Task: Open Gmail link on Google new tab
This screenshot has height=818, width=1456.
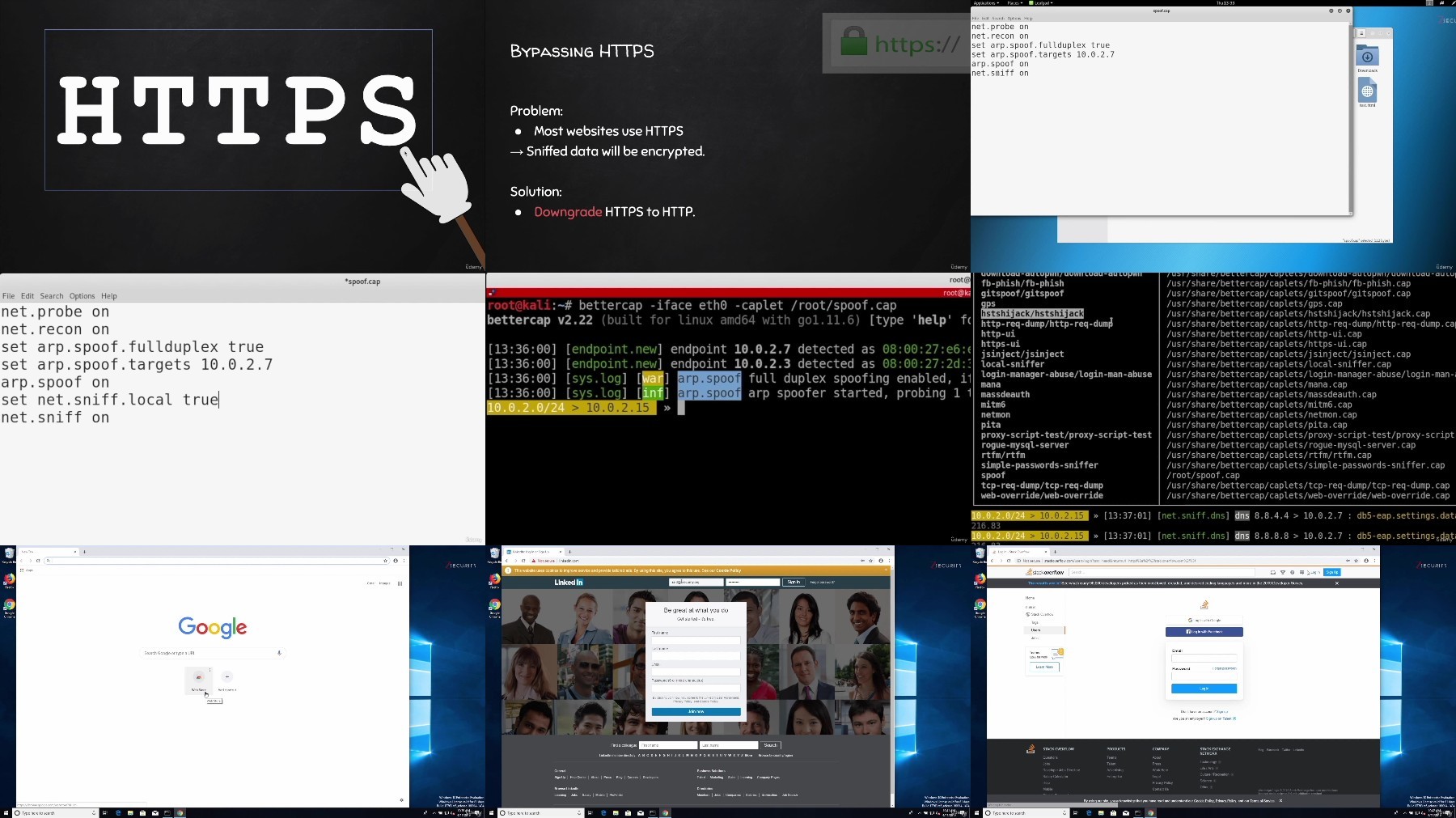Action: coord(370,583)
